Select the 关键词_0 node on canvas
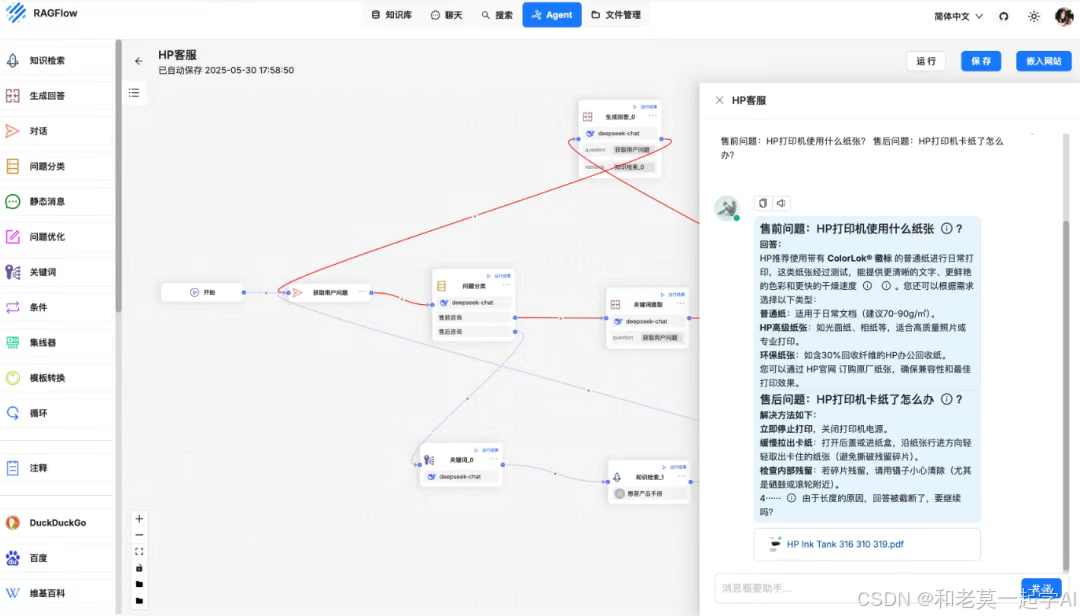Viewport: 1080px width, 616px height. pyautogui.click(x=461, y=466)
